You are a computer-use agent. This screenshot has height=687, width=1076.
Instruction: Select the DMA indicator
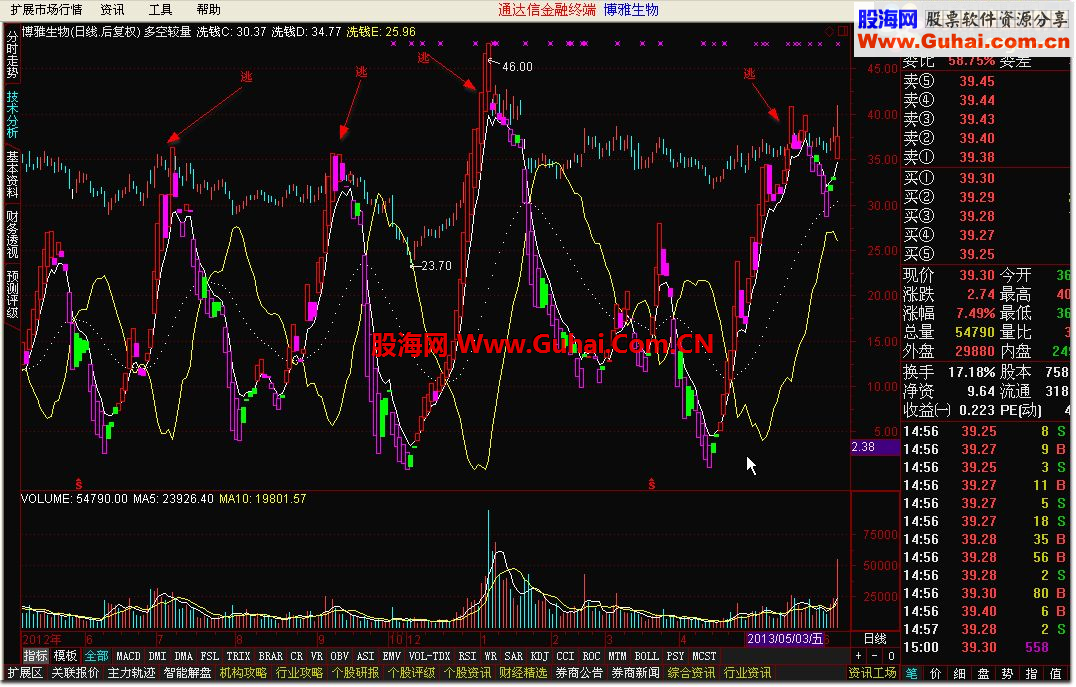pos(183,656)
